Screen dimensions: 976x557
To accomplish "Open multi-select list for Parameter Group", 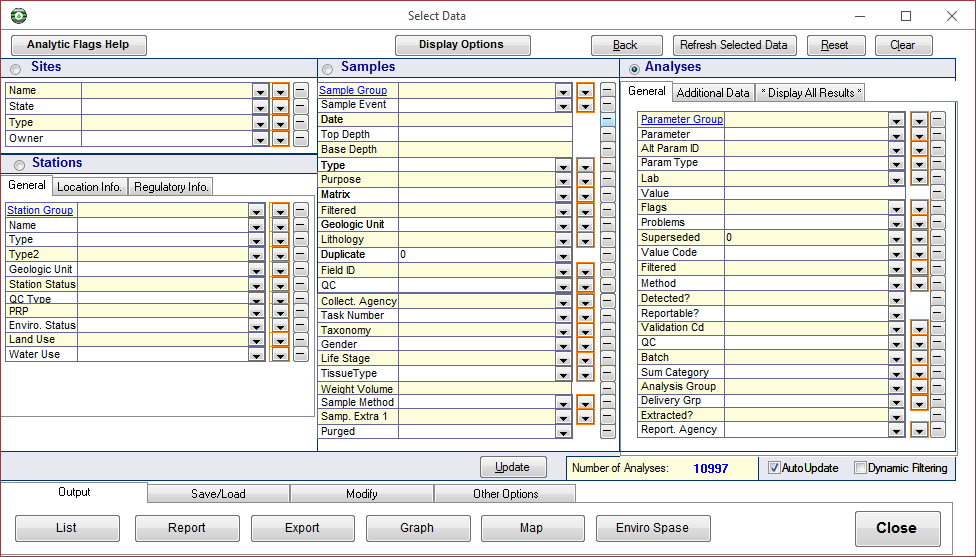I will [919, 119].
